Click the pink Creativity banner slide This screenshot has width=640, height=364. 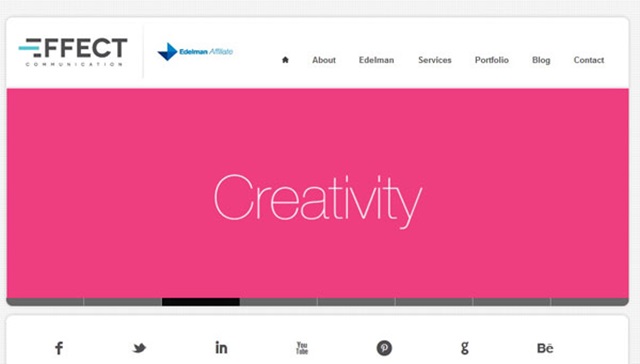tap(318, 193)
